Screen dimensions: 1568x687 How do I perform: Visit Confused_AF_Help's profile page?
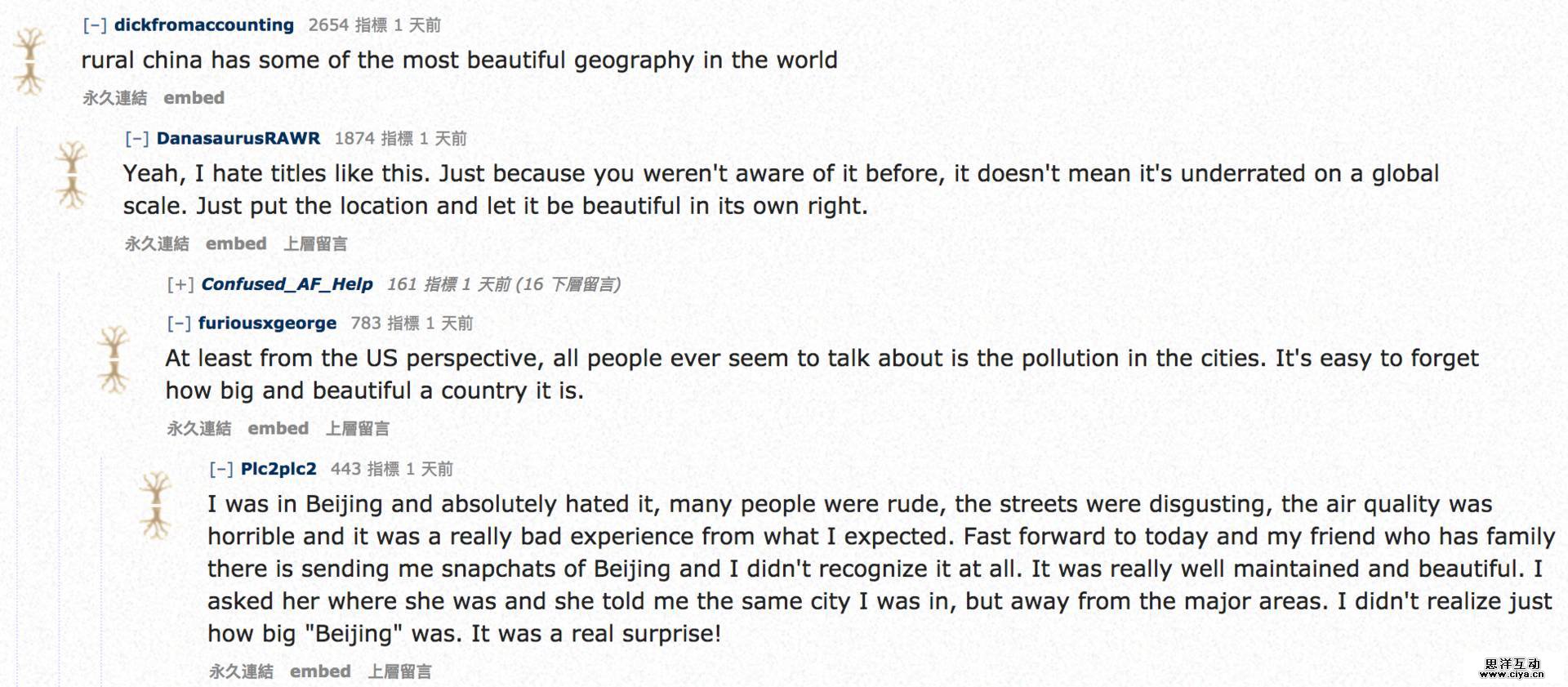tap(287, 284)
